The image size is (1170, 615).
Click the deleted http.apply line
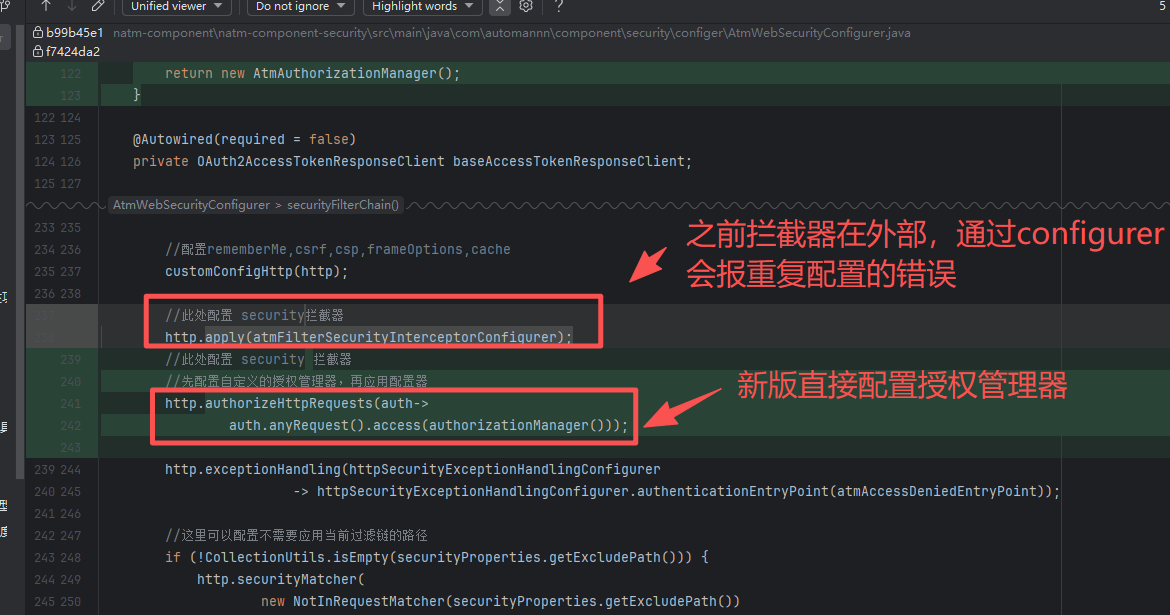(368, 337)
